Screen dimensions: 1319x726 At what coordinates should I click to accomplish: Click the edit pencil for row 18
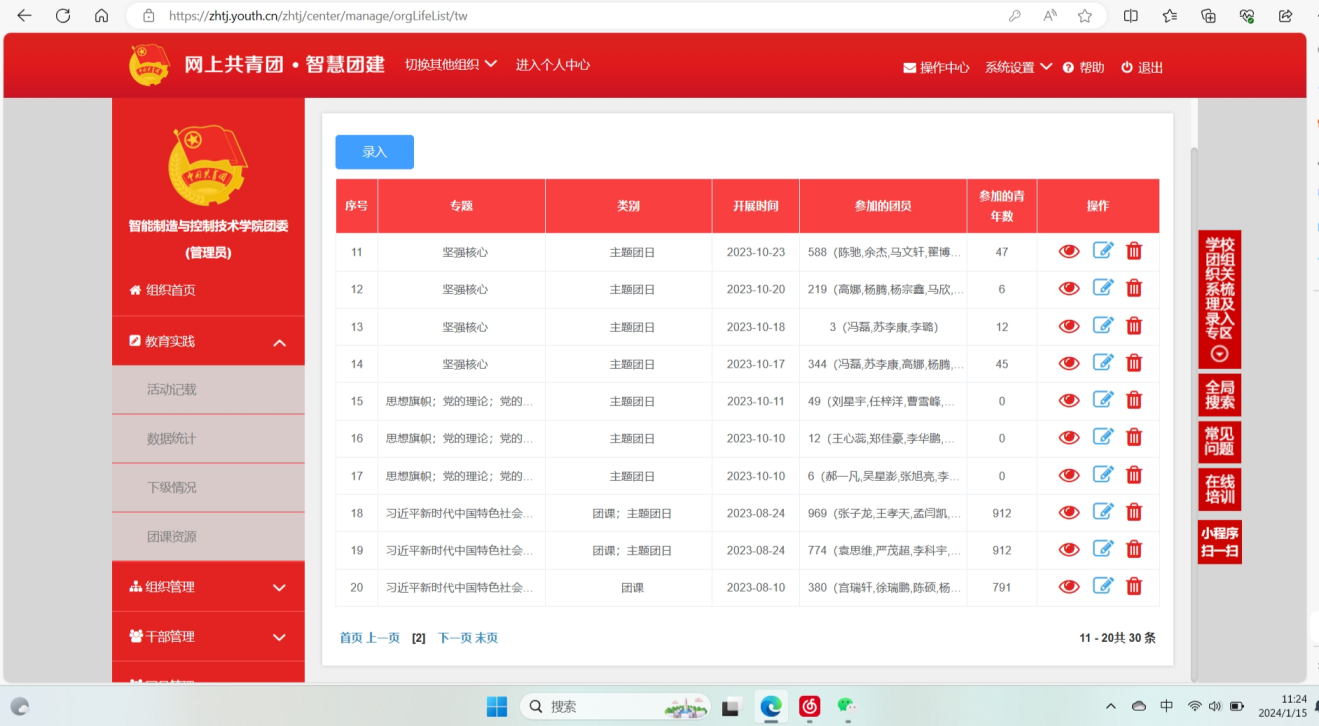(1102, 513)
